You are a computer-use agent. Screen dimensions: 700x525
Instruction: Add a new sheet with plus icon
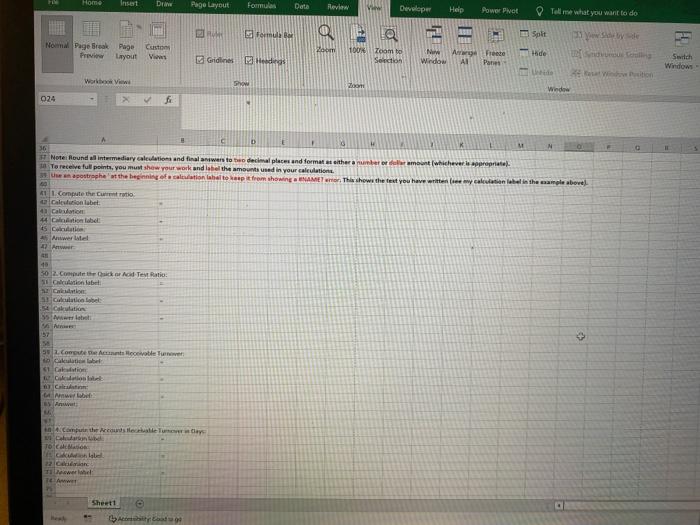139,504
